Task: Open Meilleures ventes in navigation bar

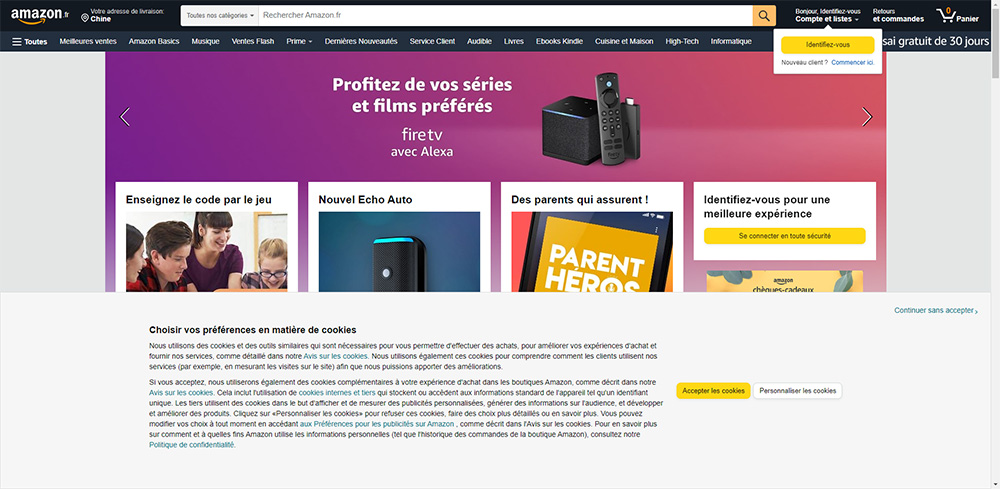Action: click(88, 41)
